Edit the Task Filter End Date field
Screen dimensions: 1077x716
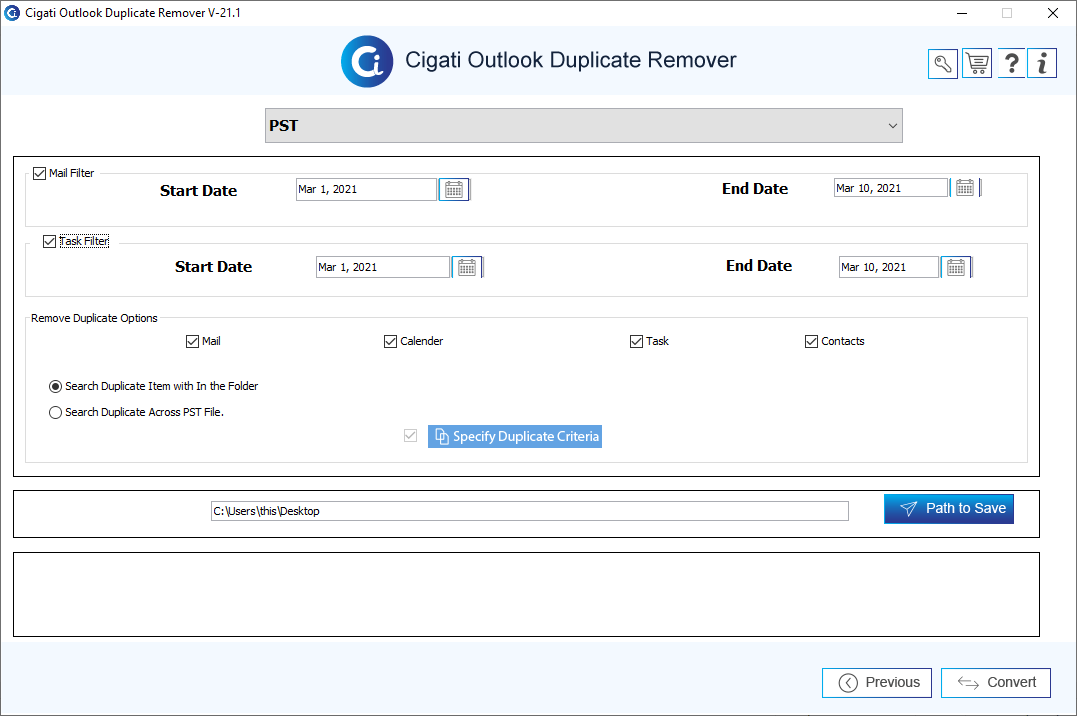point(889,267)
